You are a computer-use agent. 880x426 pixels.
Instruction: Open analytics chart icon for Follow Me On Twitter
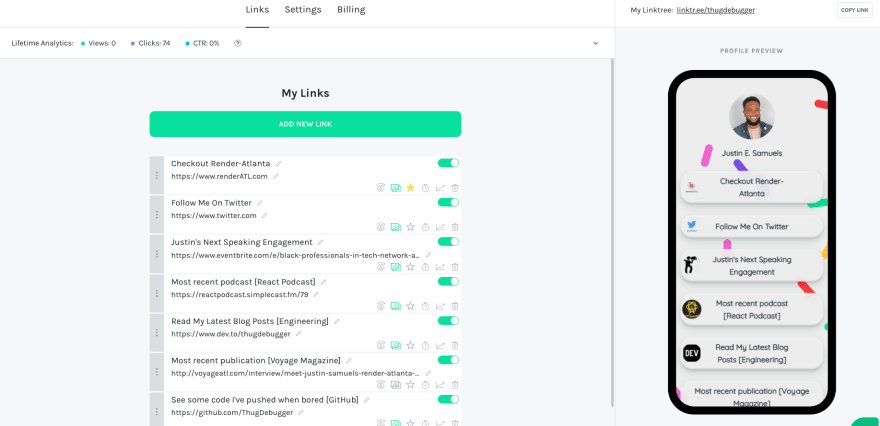pyautogui.click(x=441, y=227)
